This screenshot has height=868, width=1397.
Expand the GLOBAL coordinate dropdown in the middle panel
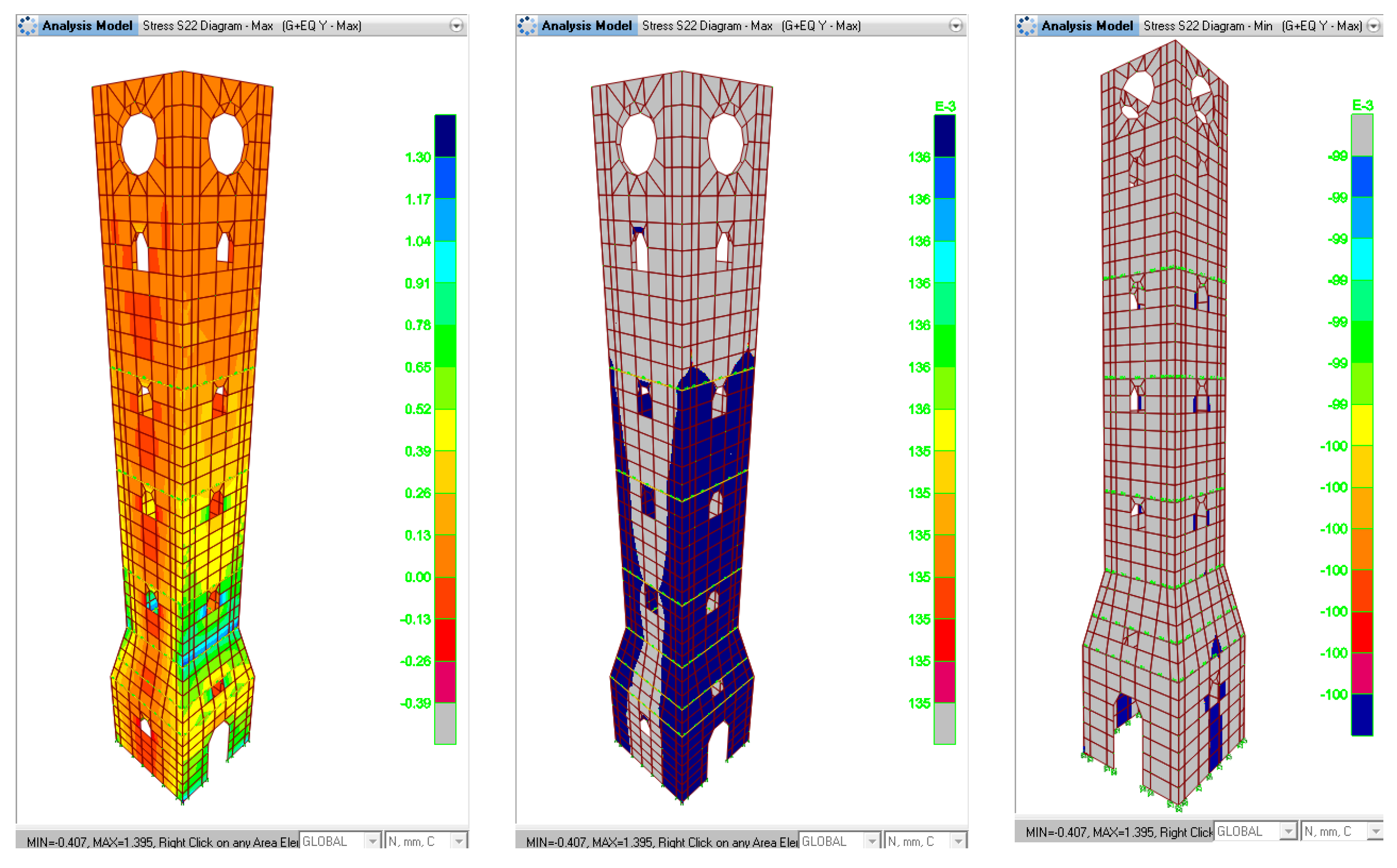pos(872,842)
